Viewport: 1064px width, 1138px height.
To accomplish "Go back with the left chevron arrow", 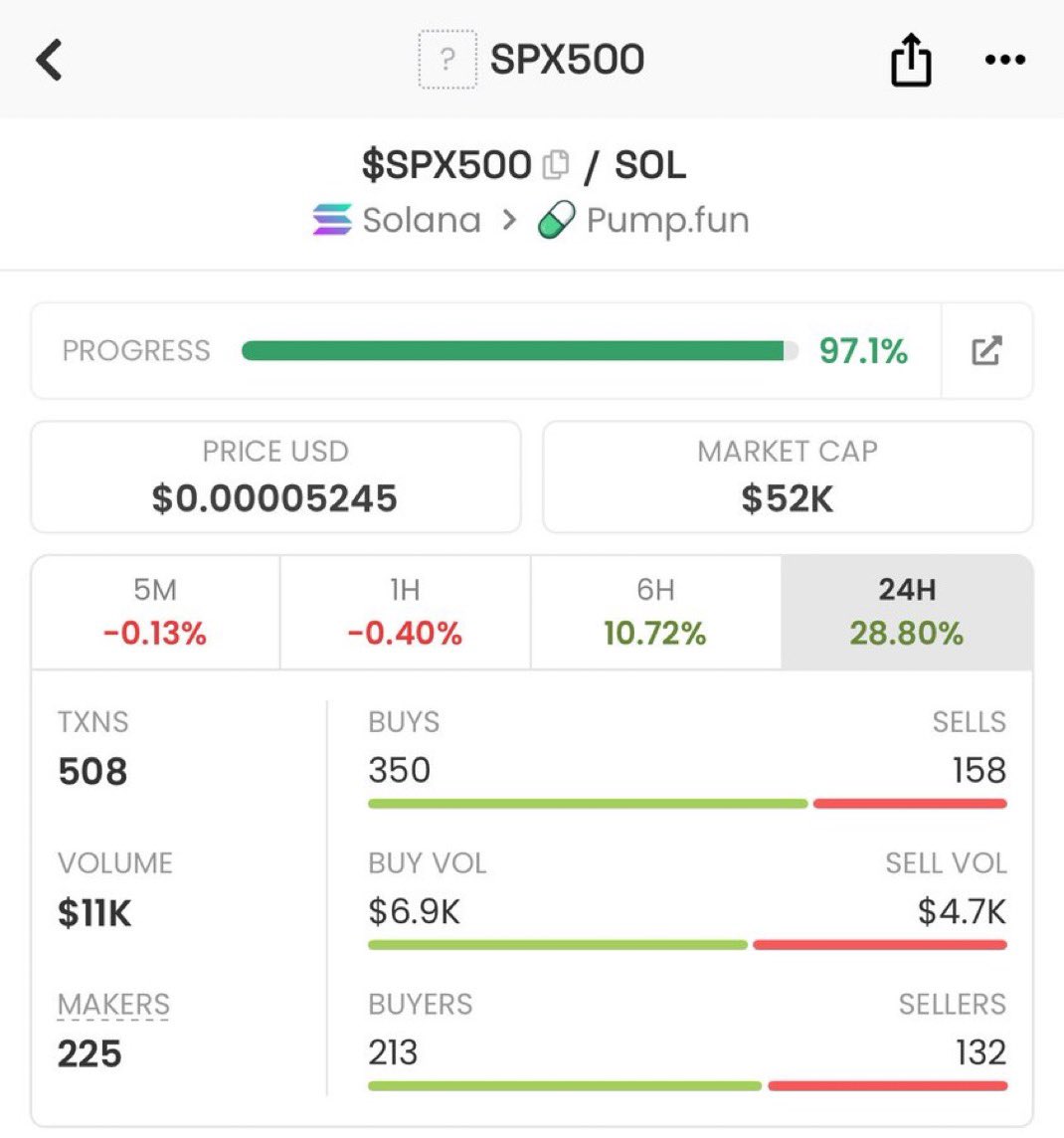I will pos(50,60).
